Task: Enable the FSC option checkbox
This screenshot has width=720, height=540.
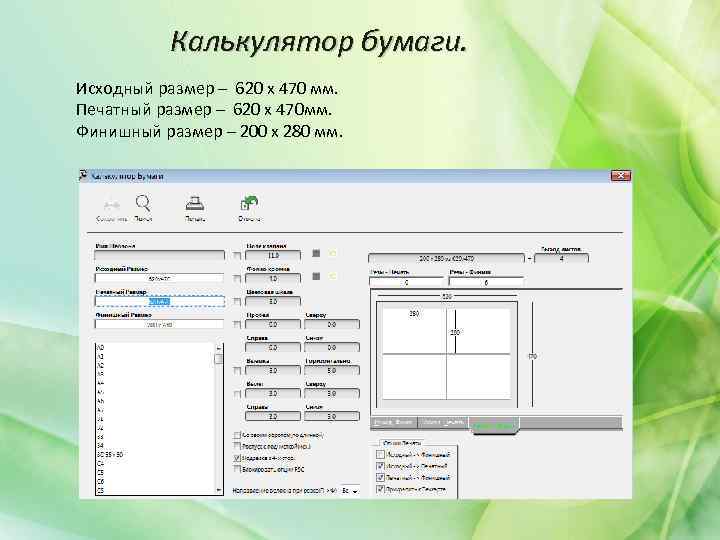Action: pos(237,469)
